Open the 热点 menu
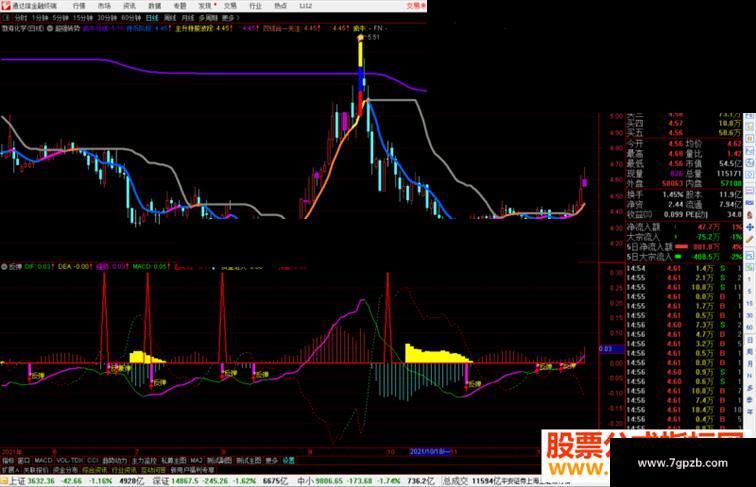 pos(280,6)
